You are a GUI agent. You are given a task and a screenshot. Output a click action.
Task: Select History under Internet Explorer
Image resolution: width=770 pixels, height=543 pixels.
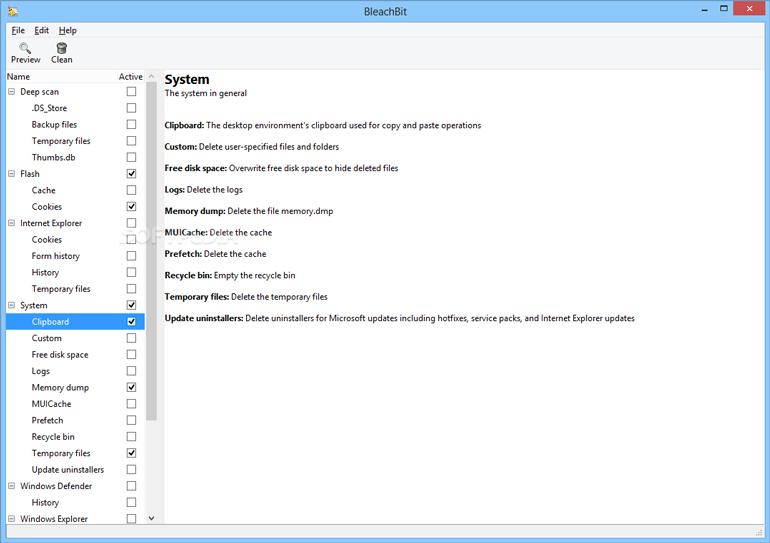pyautogui.click(x=45, y=272)
